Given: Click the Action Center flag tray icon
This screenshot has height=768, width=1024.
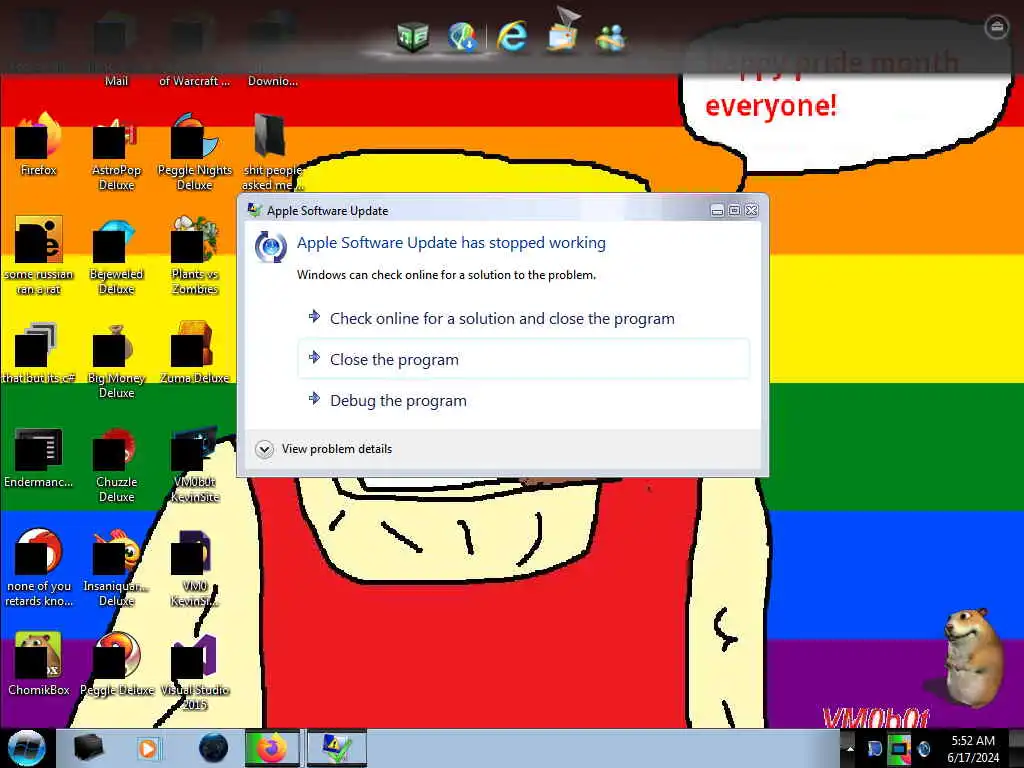Looking at the screenshot, I should [x=874, y=748].
